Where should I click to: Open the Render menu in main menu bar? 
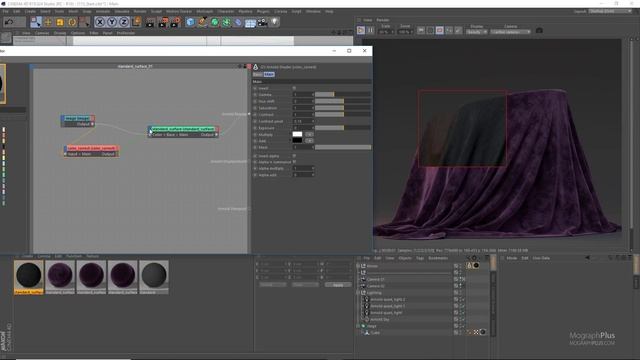140,11
